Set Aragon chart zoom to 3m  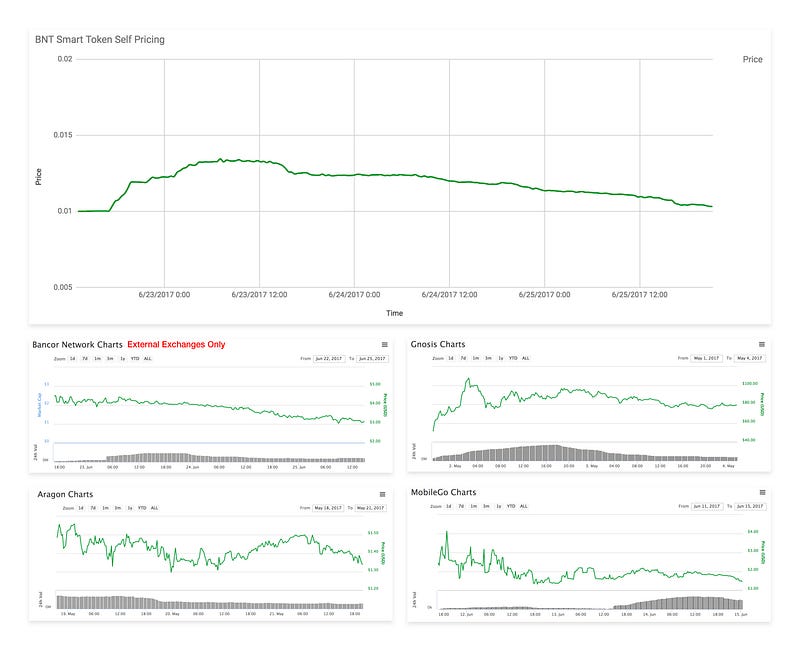coord(117,508)
